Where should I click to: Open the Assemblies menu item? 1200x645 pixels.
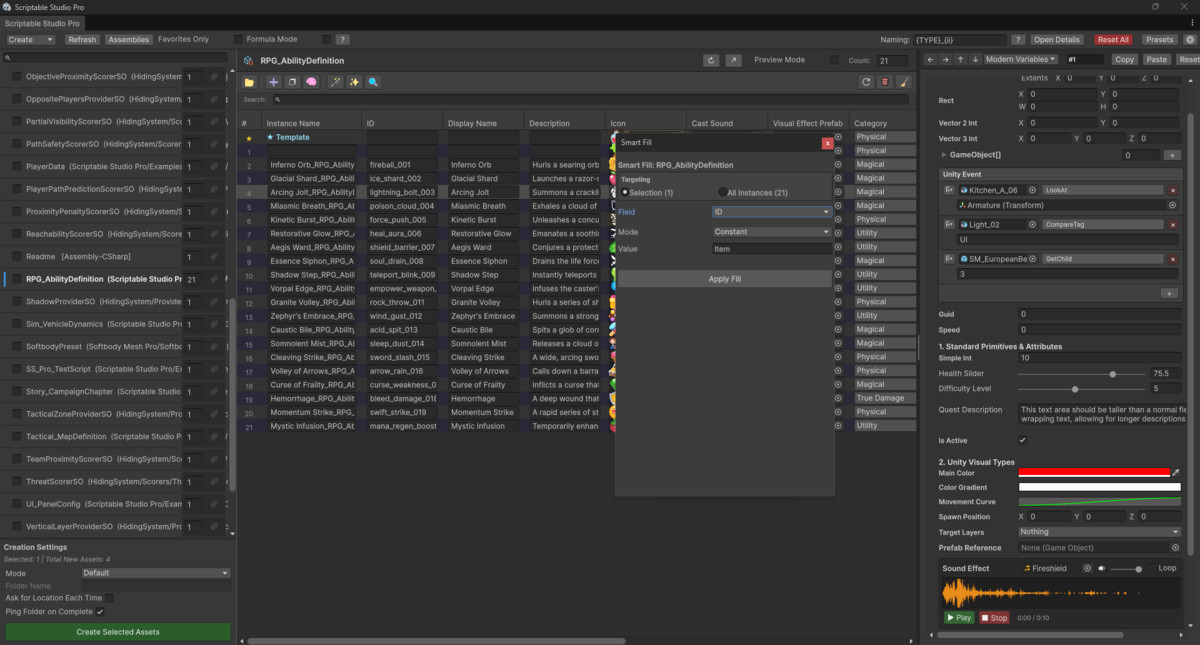pyautogui.click(x=128, y=39)
